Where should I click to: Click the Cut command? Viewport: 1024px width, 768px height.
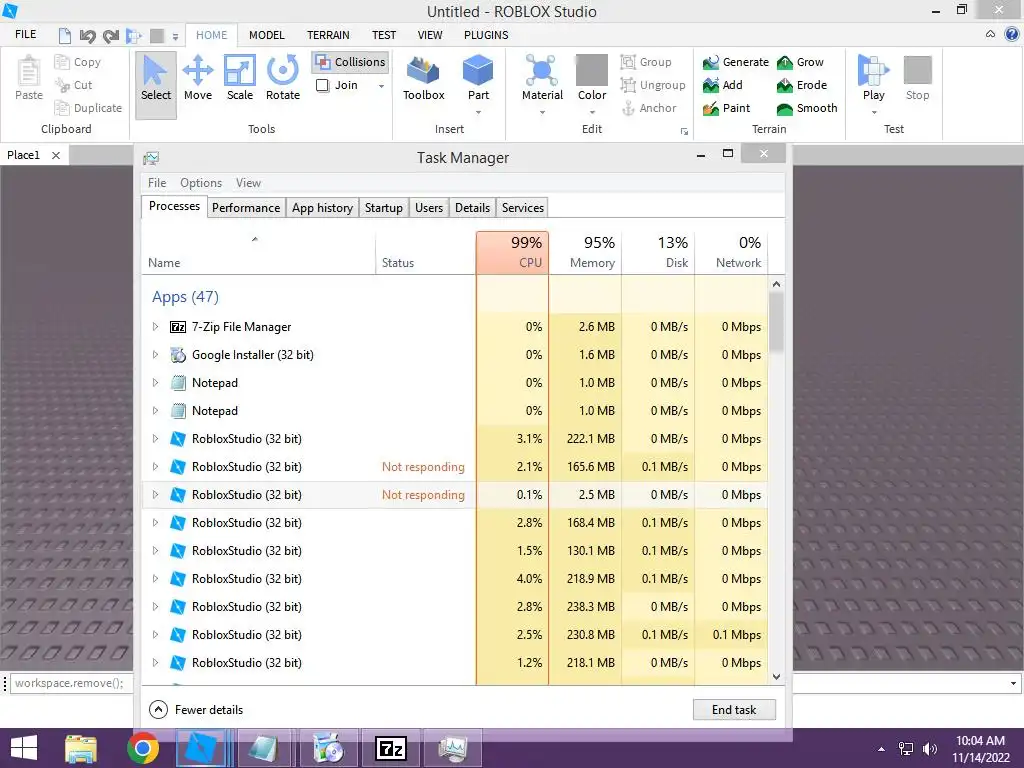pos(73,85)
